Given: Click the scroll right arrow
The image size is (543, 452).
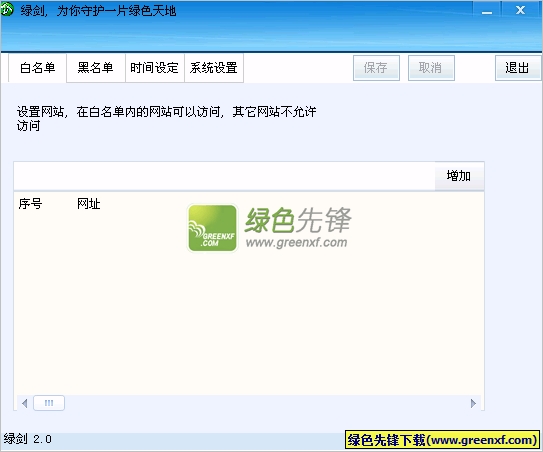Looking at the screenshot, I should (473, 403).
